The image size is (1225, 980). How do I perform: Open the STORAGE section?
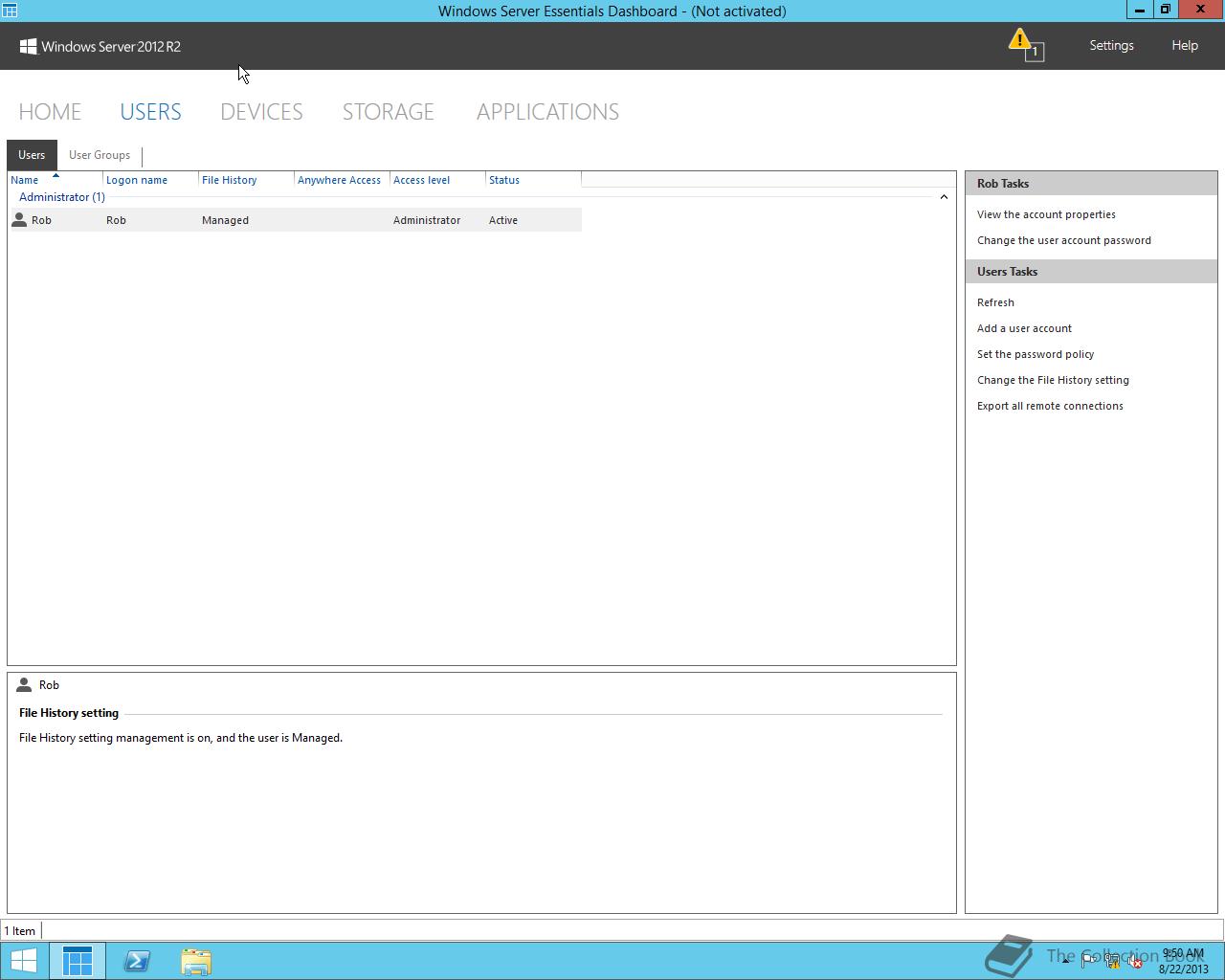coord(388,111)
